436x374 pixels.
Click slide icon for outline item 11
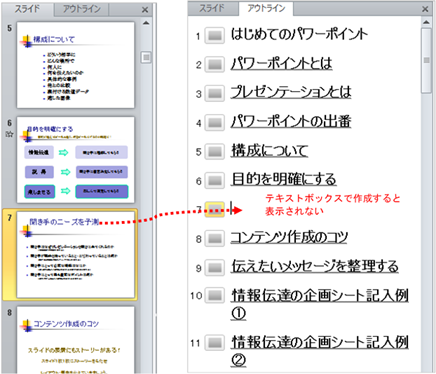pos(214,342)
